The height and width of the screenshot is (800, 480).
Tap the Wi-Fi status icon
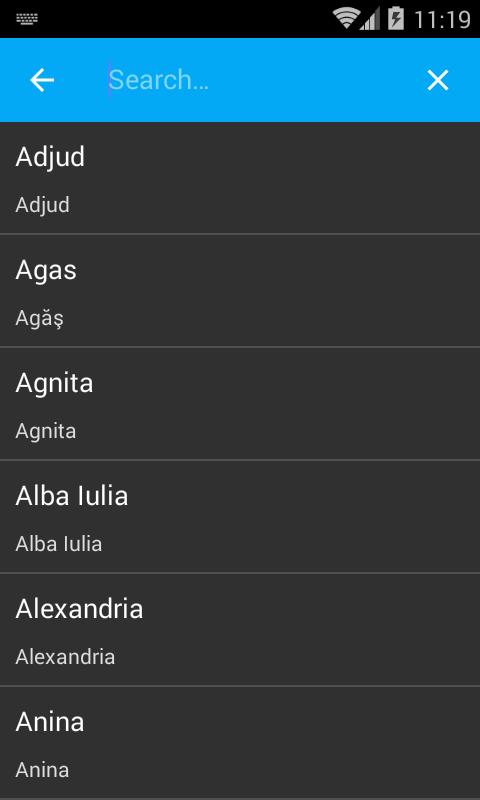point(346,18)
